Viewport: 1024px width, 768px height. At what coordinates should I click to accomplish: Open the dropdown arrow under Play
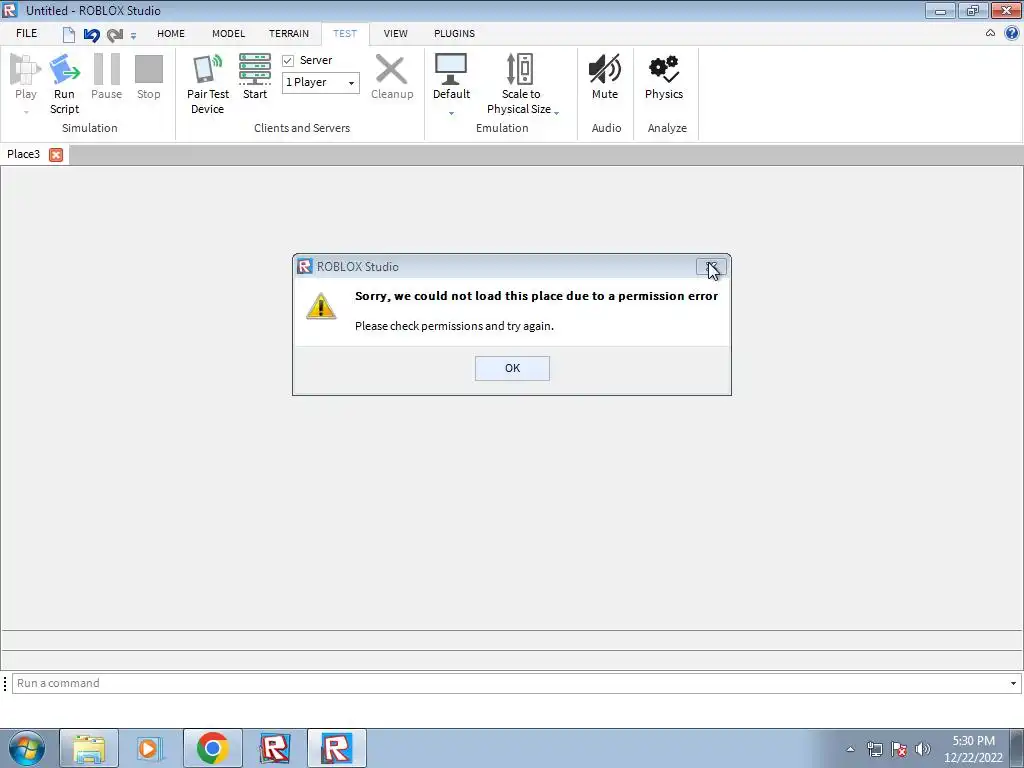point(26,112)
